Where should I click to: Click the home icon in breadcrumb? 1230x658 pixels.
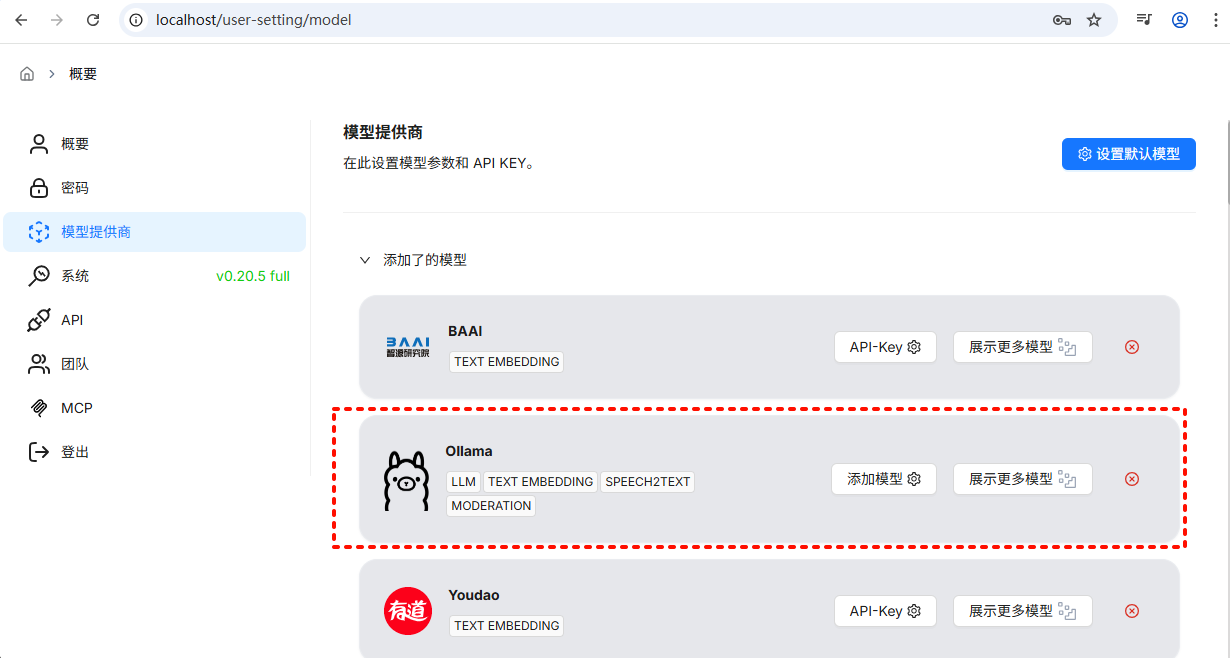(x=27, y=74)
